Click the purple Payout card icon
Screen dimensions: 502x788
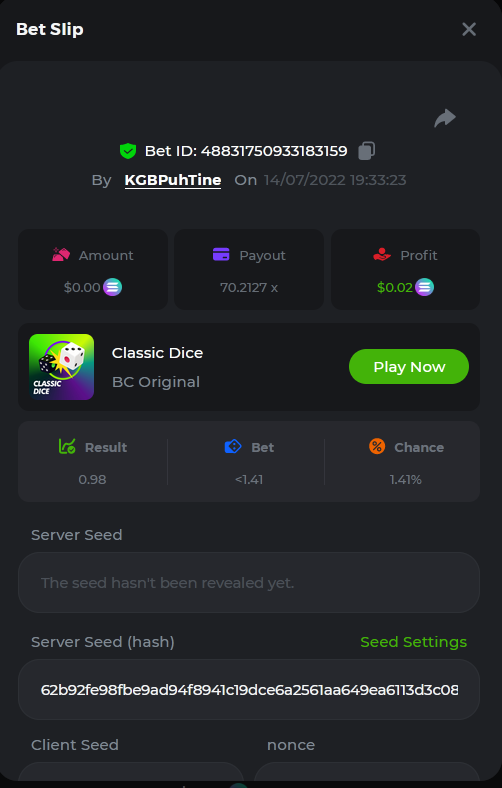coord(221,255)
